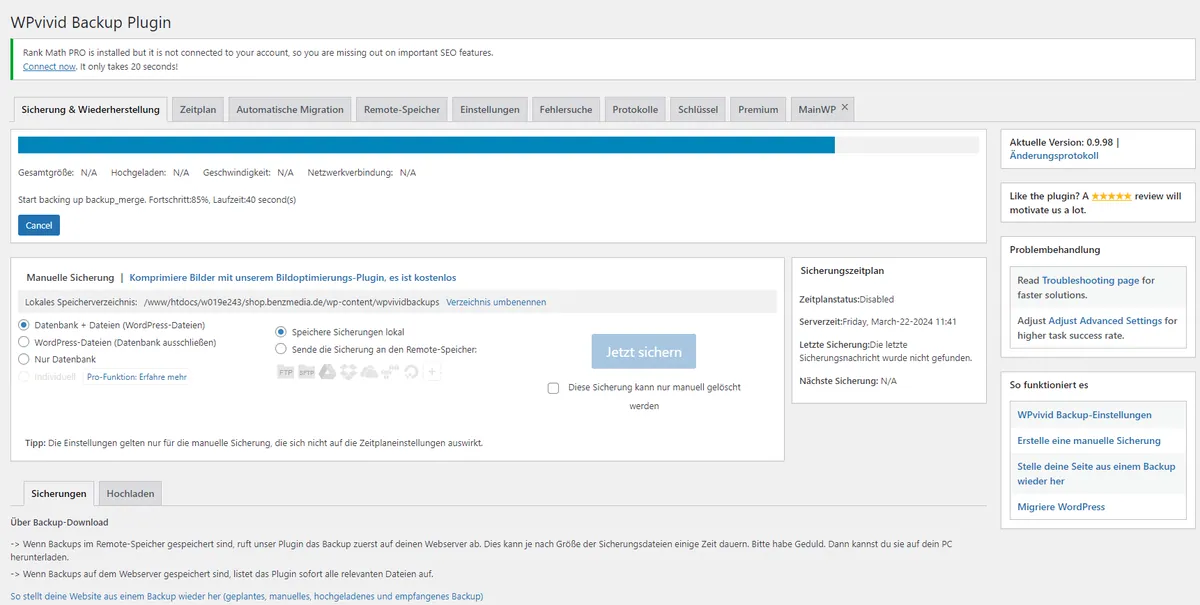This screenshot has width=1200, height=605.
Task: Click the Manuelle Sicherung heading
Action: [70, 277]
